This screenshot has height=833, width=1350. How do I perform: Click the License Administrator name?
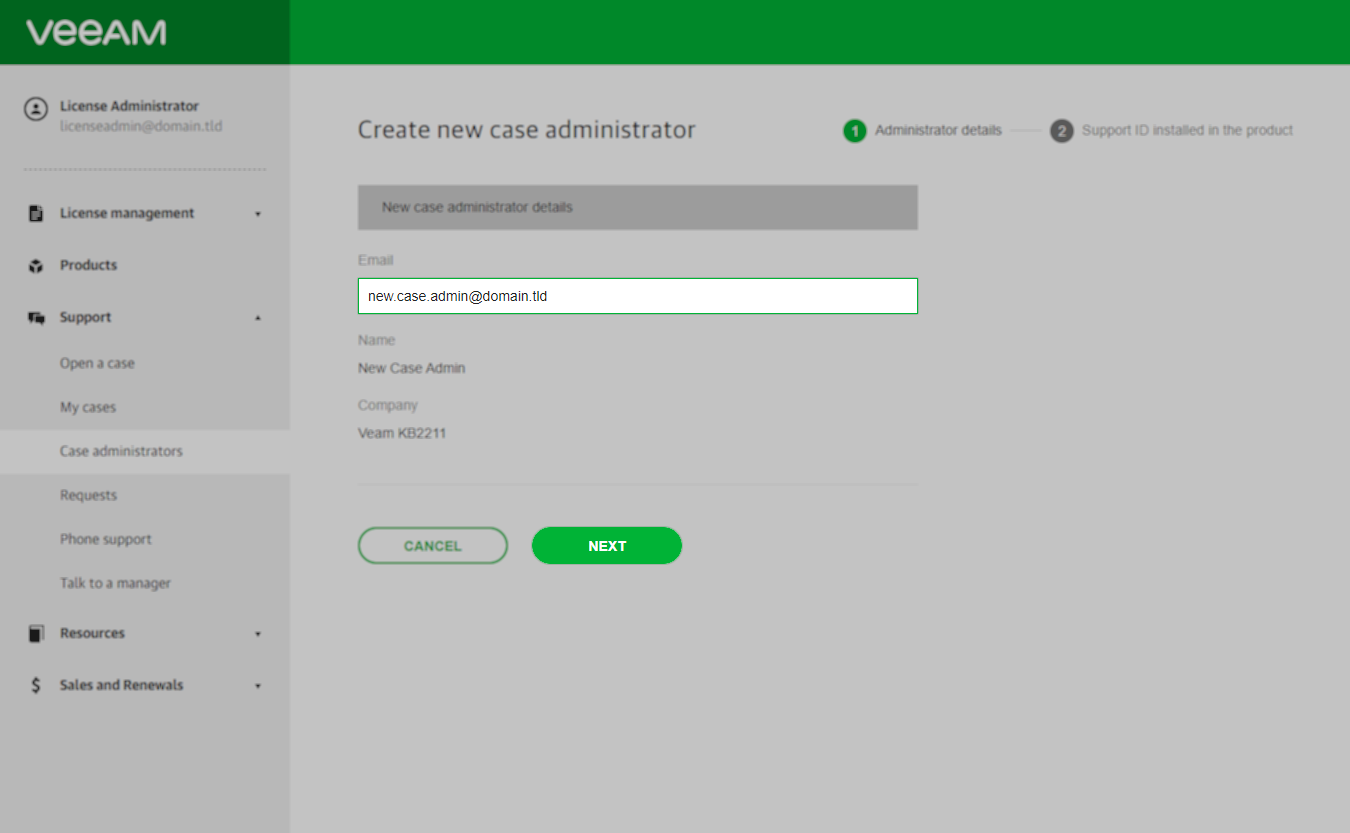(129, 106)
